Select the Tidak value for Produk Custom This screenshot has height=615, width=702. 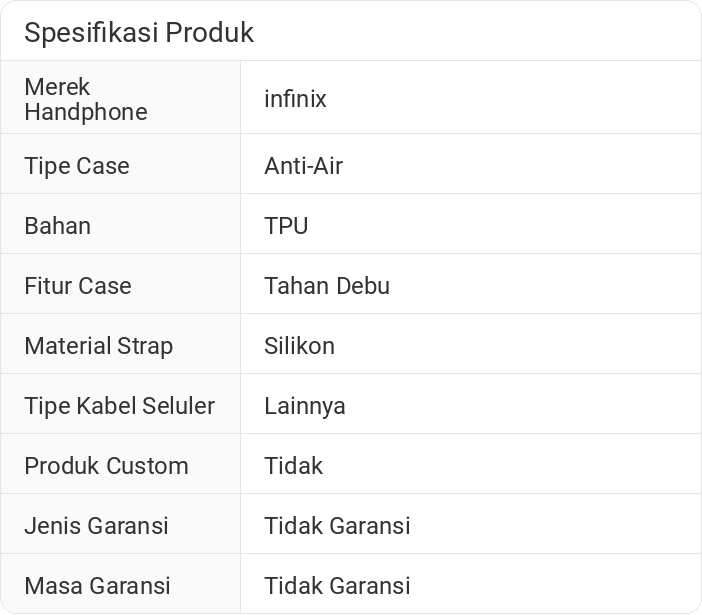pyautogui.click(x=293, y=466)
